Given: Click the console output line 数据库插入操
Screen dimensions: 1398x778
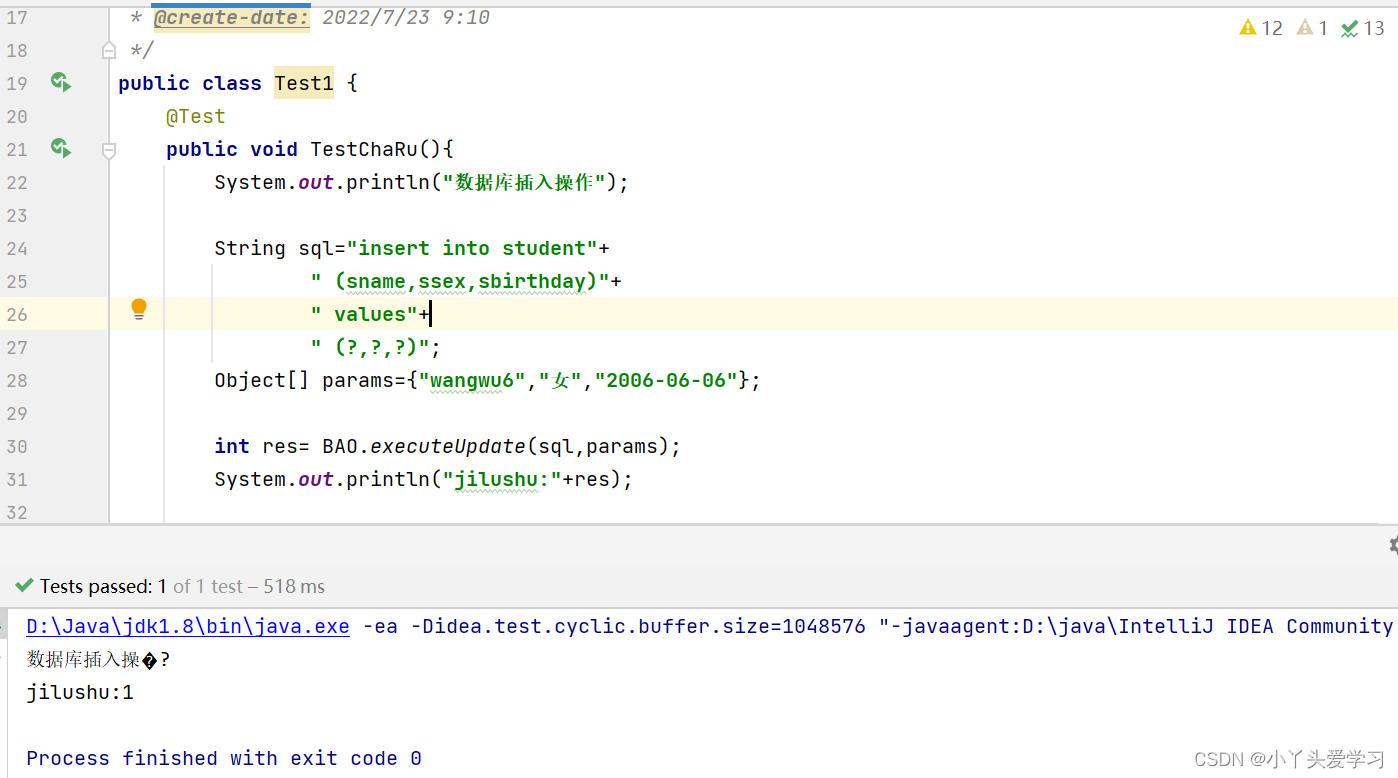Looking at the screenshot, I should pos(98,659).
